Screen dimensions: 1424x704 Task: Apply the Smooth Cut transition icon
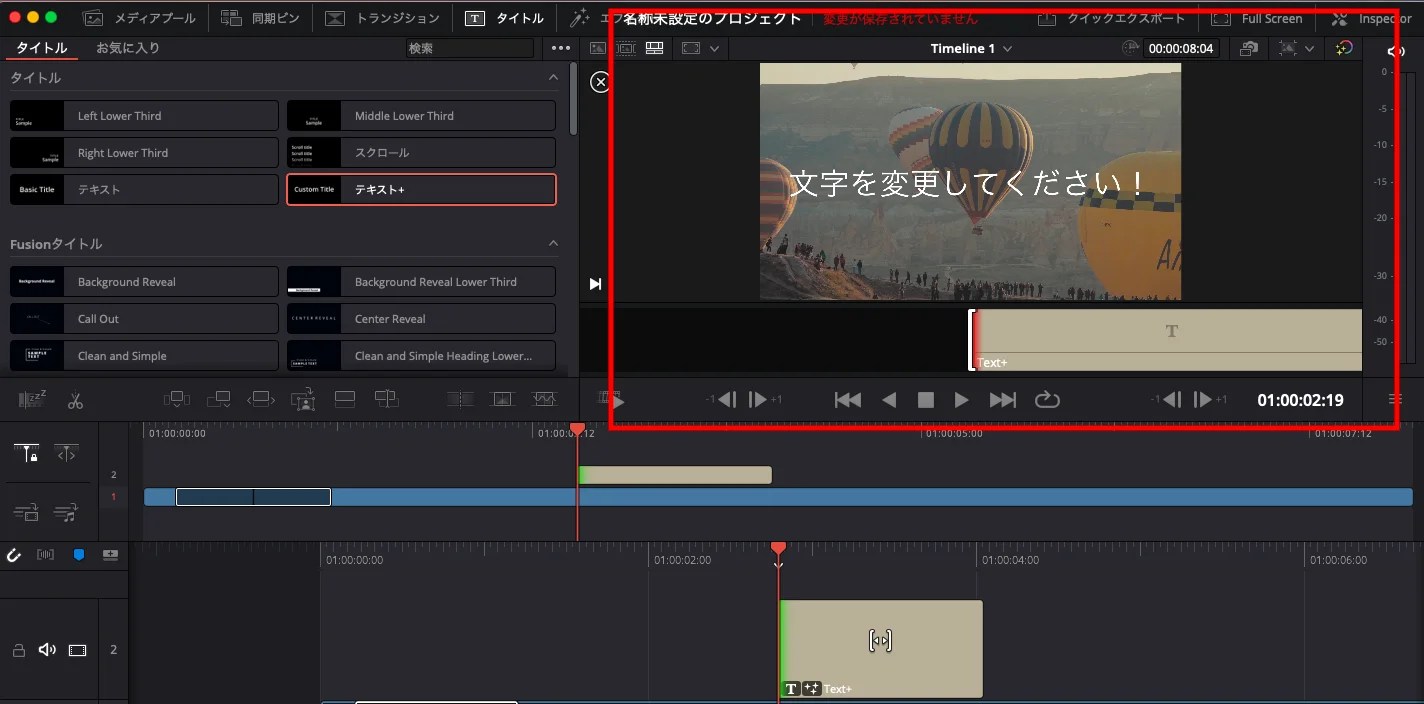(x=544, y=399)
